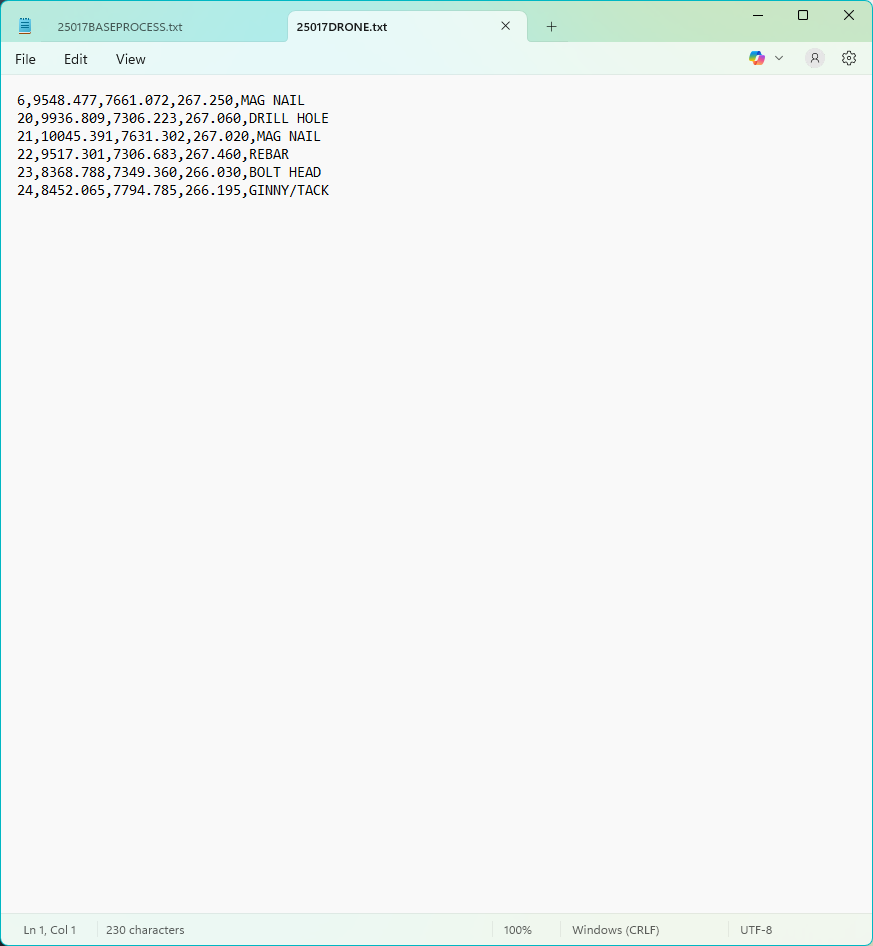Click the BOLT HEAD line
The width and height of the screenshot is (873, 946).
169,173
